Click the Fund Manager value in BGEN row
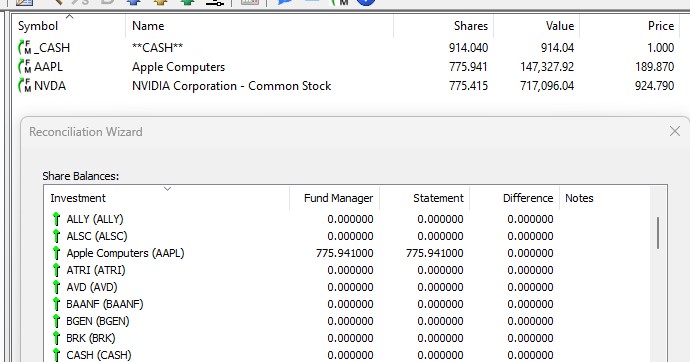Image resolution: width=690 pixels, height=362 pixels. point(350,321)
